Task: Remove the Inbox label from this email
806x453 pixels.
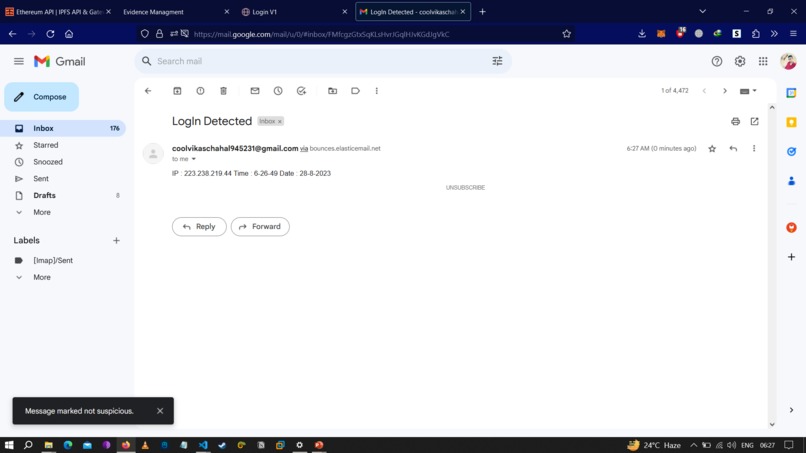Action: click(x=280, y=121)
